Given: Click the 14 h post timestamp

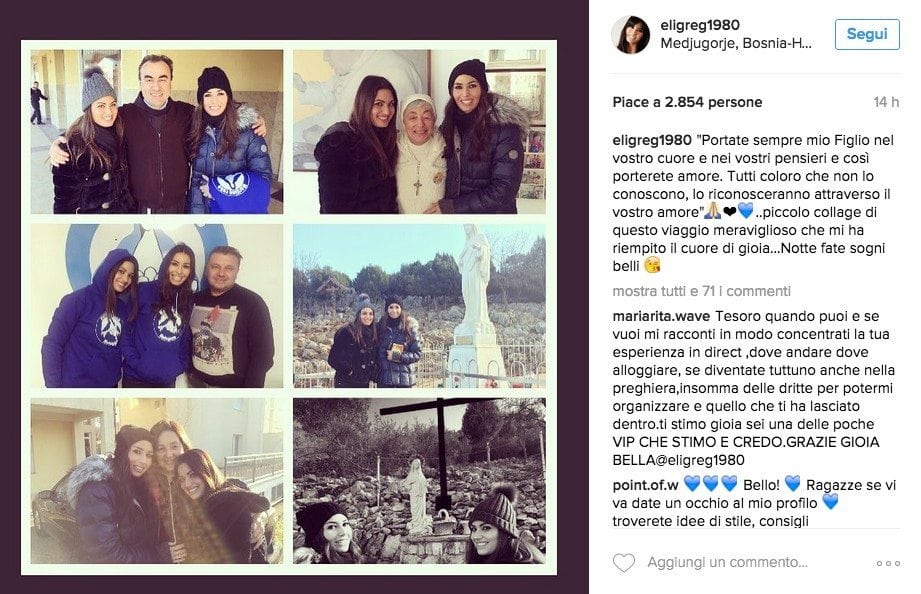Looking at the screenshot, I should 886,102.
